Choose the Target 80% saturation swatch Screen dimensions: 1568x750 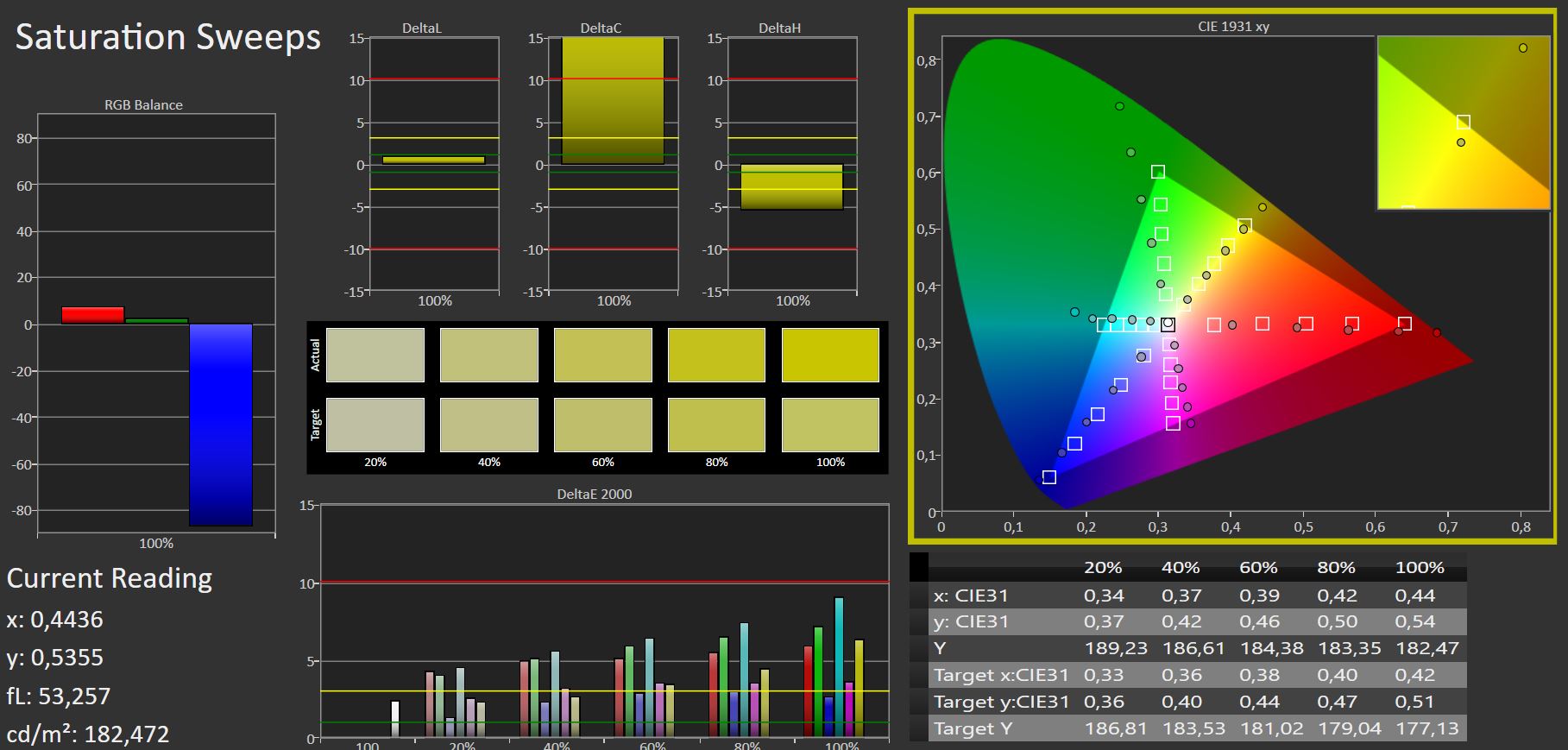716,425
